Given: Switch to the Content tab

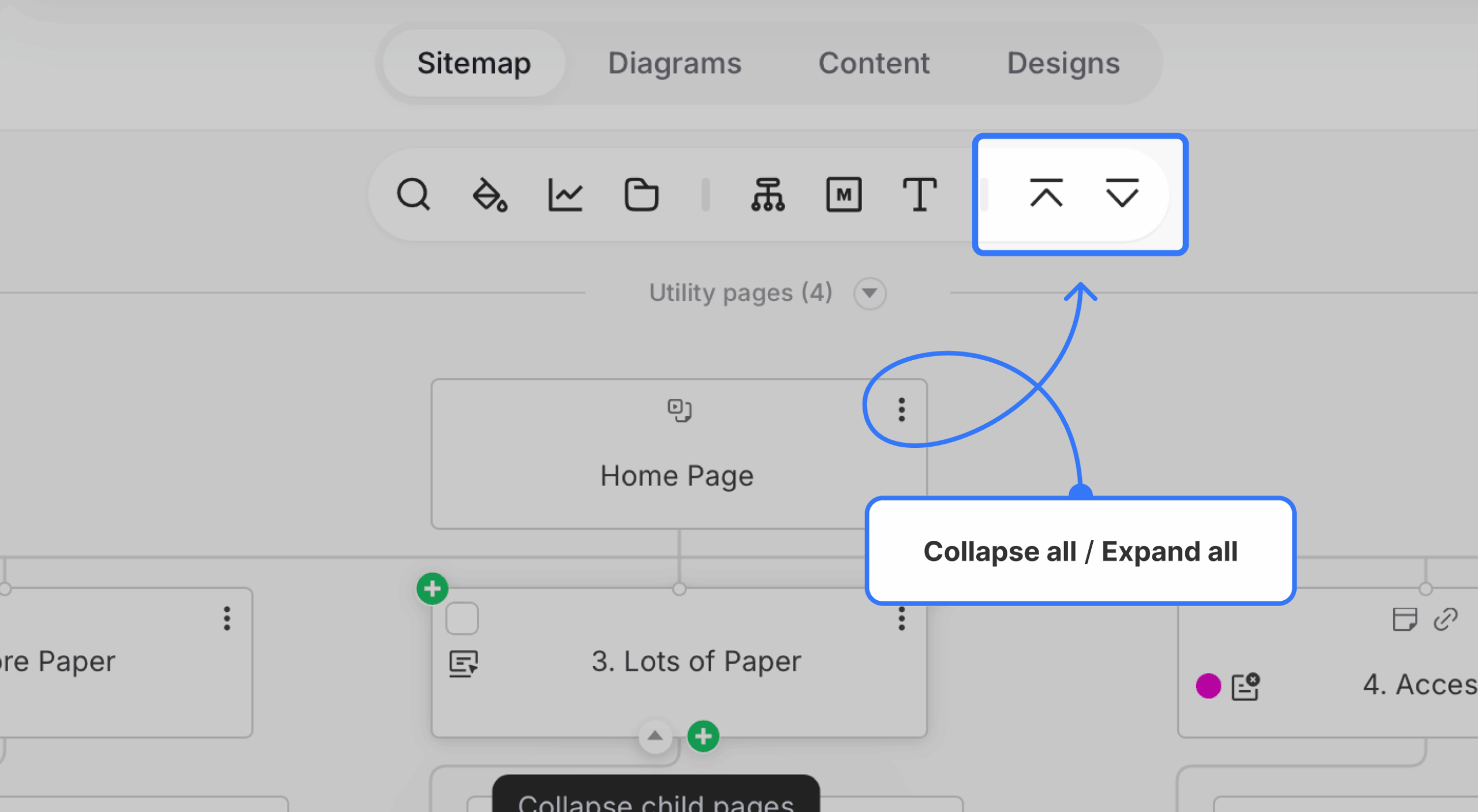Looking at the screenshot, I should pyautogui.click(x=874, y=63).
